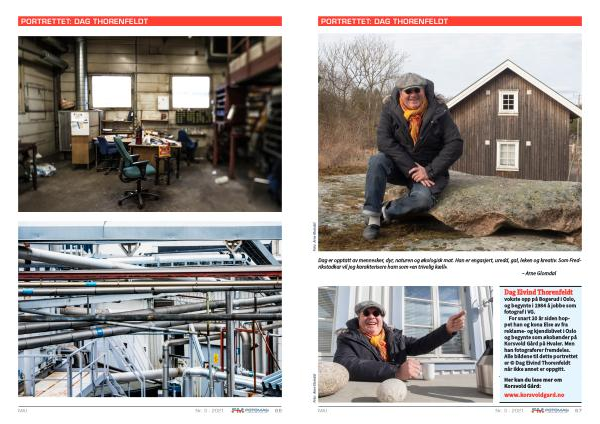Click the MAI label on left page footer
600x424 pixels.
tap(23, 410)
